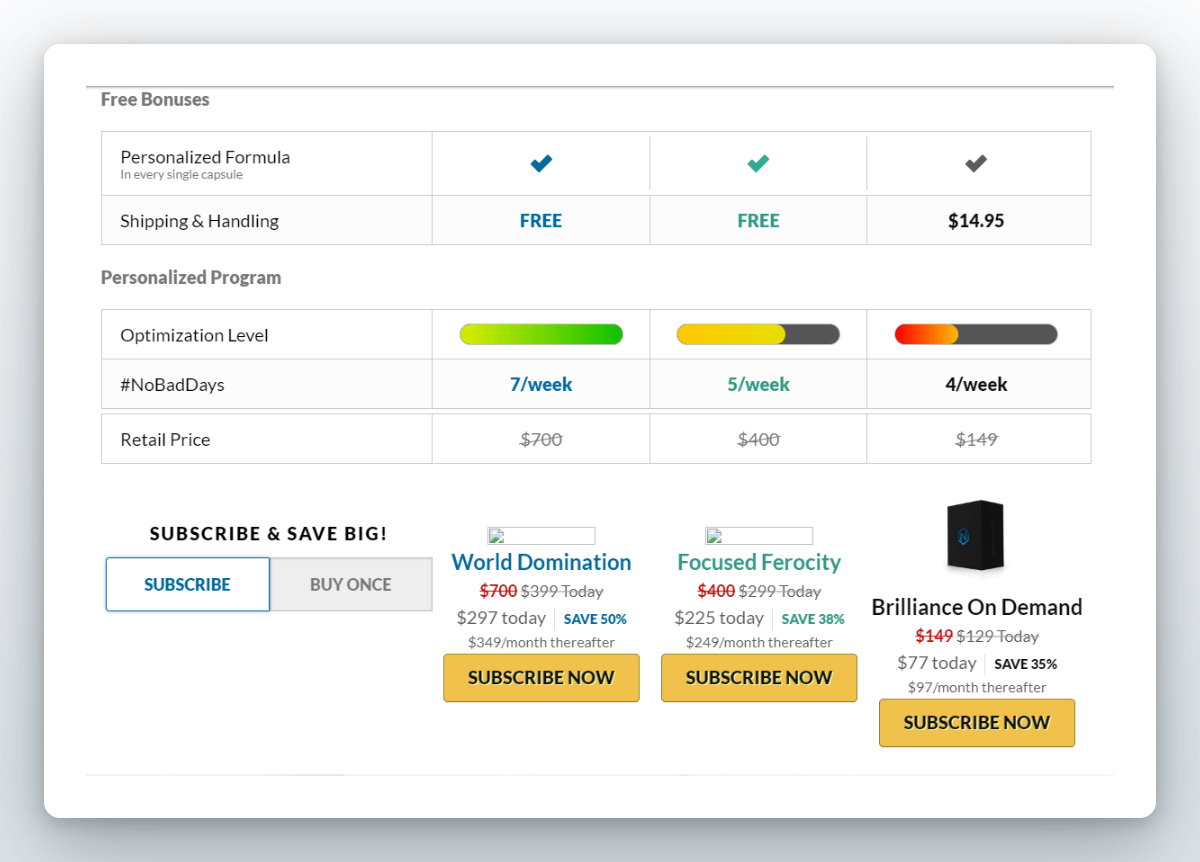Click the blue checkmark for Personalized Formula
1200x862 pixels.
pyautogui.click(x=541, y=163)
